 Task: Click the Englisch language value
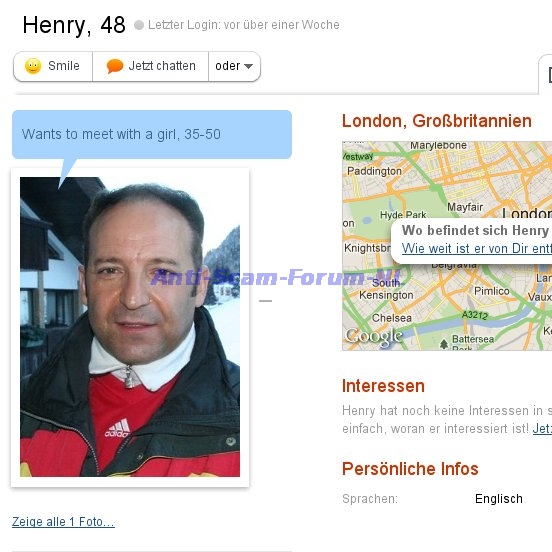click(498, 499)
